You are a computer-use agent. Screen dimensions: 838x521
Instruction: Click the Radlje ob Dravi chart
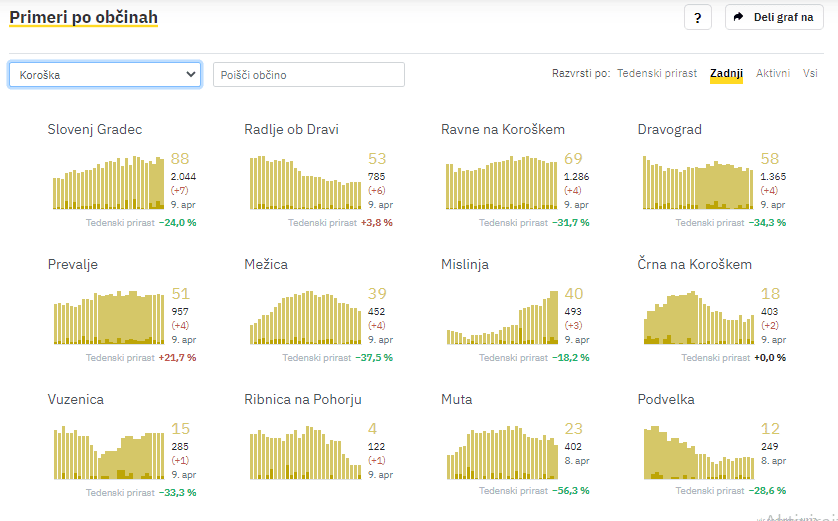pyautogui.click(x=305, y=182)
